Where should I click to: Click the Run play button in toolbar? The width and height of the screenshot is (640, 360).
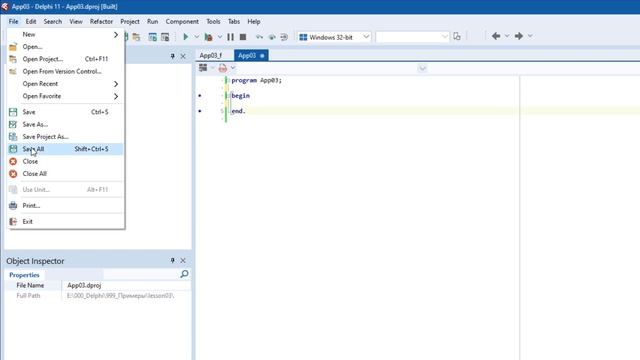(186, 37)
